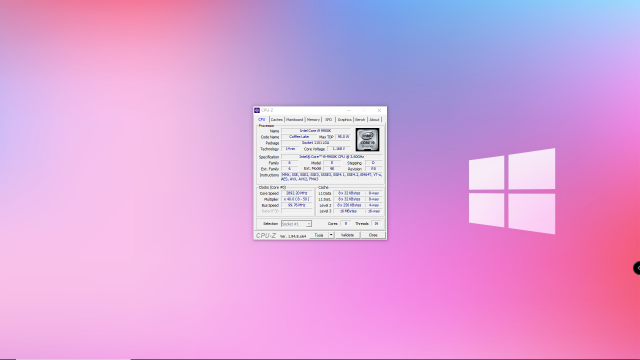Click the Level 3 cache size value

pos(349,211)
